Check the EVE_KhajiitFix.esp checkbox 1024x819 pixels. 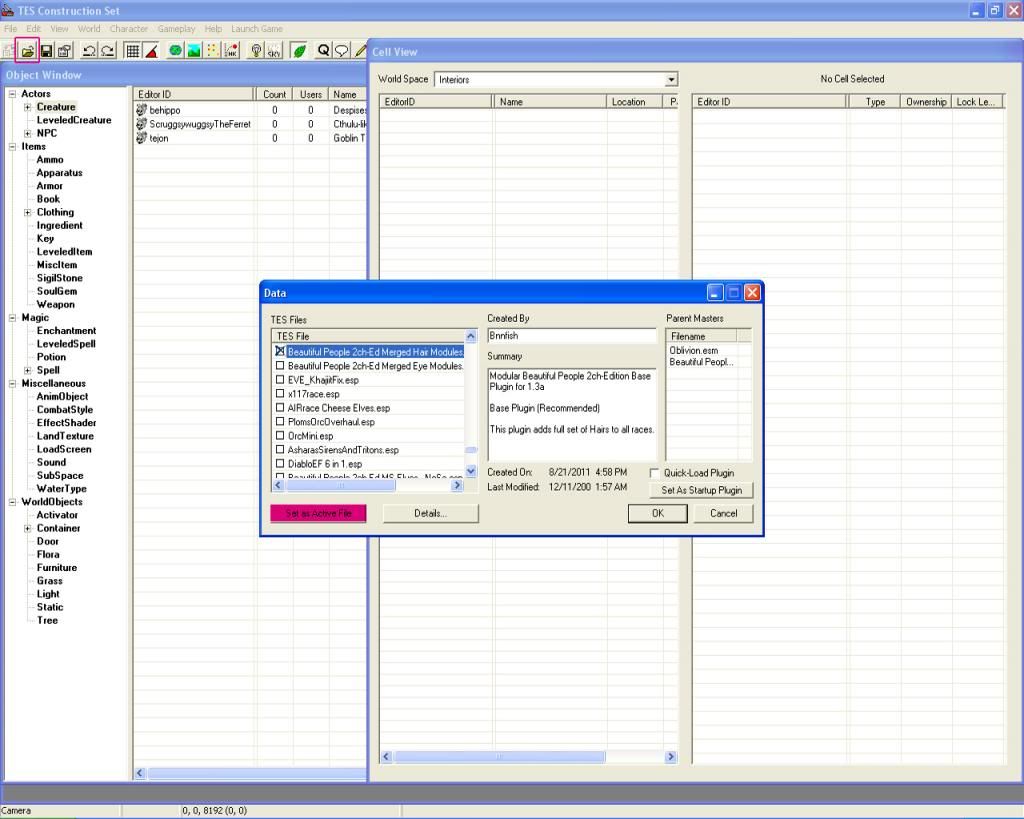click(x=280, y=380)
